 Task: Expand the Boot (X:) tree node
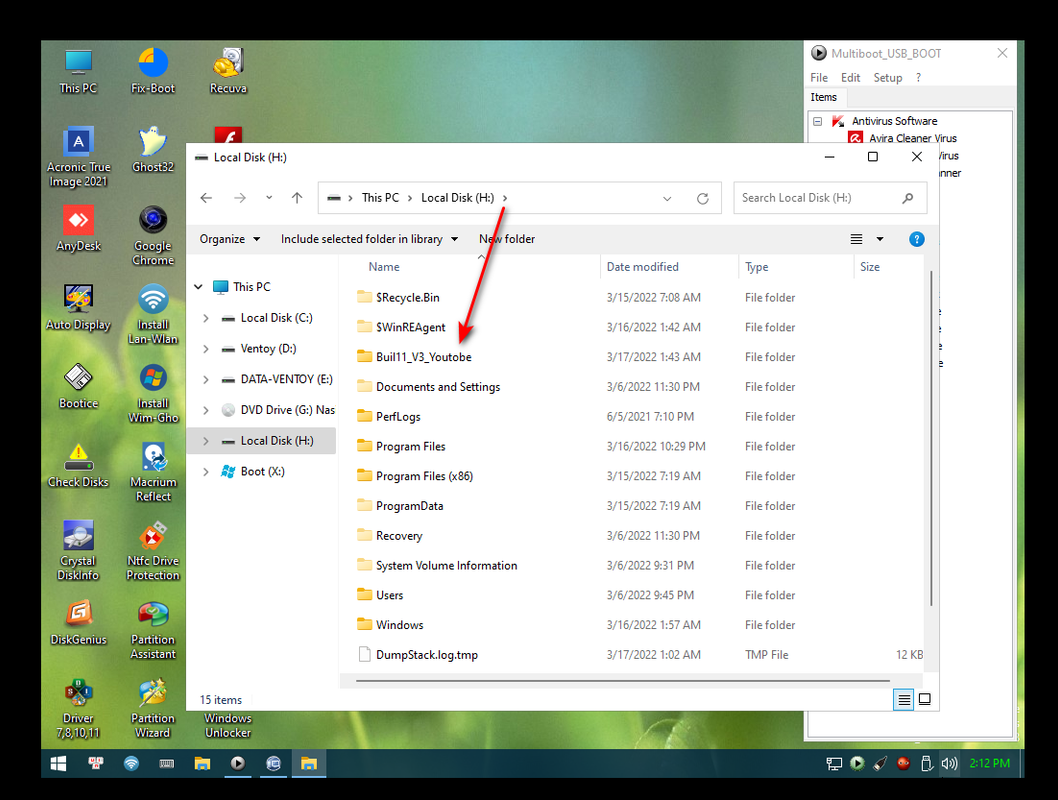point(206,472)
